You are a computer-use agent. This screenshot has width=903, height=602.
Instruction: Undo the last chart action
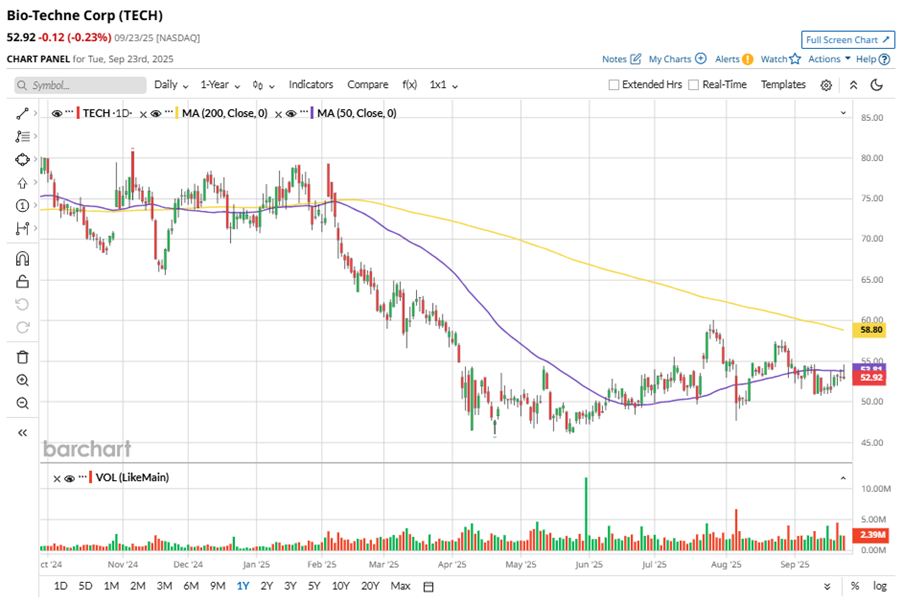pyautogui.click(x=22, y=304)
